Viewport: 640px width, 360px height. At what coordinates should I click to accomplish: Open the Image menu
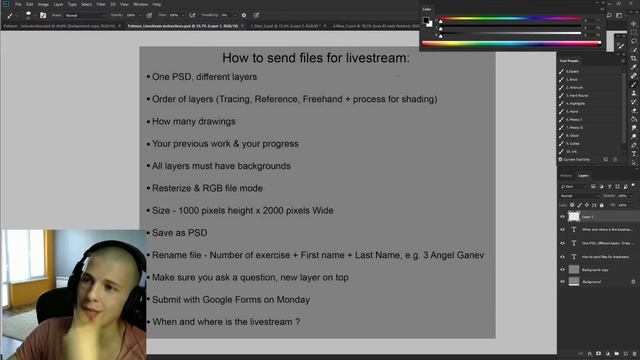pyautogui.click(x=43, y=4)
